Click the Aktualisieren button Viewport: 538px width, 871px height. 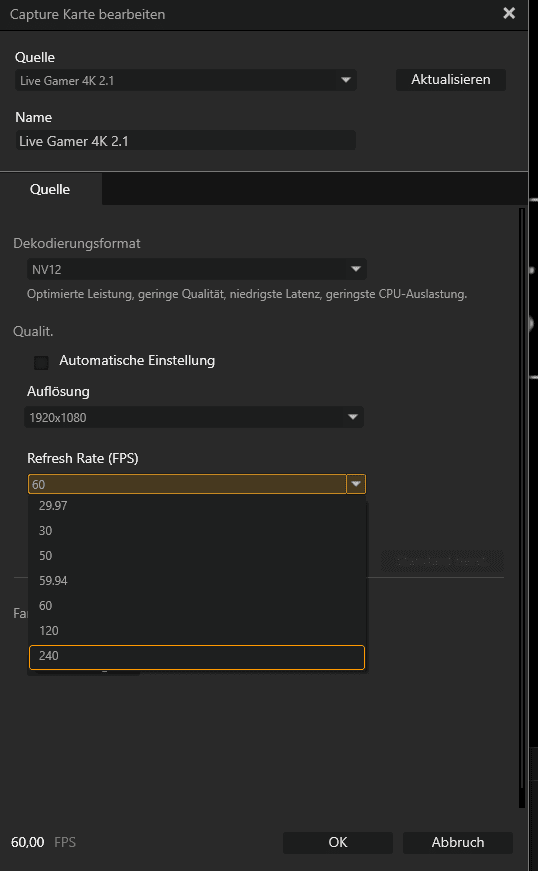tap(450, 79)
